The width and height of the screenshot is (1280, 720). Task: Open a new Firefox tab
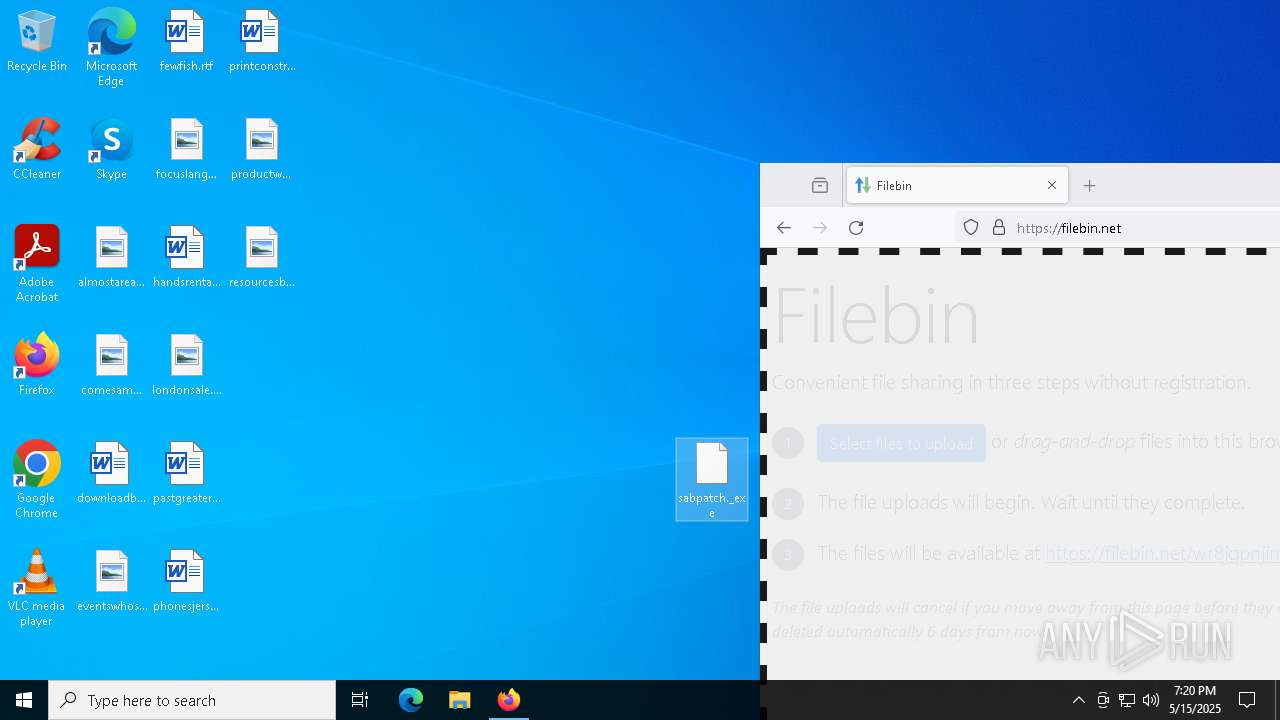(x=1090, y=185)
